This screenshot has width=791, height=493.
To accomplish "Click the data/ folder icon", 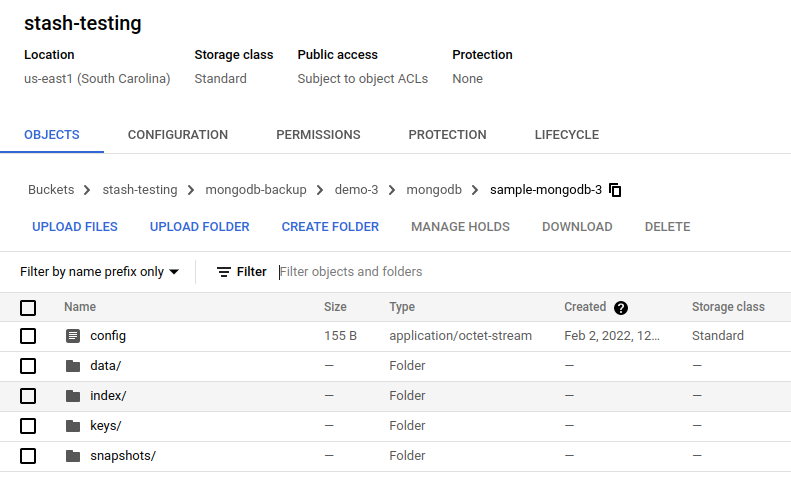I will pos(72,366).
